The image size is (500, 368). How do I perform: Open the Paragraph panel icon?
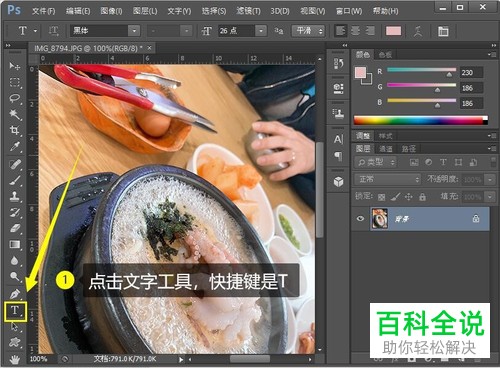click(338, 156)
